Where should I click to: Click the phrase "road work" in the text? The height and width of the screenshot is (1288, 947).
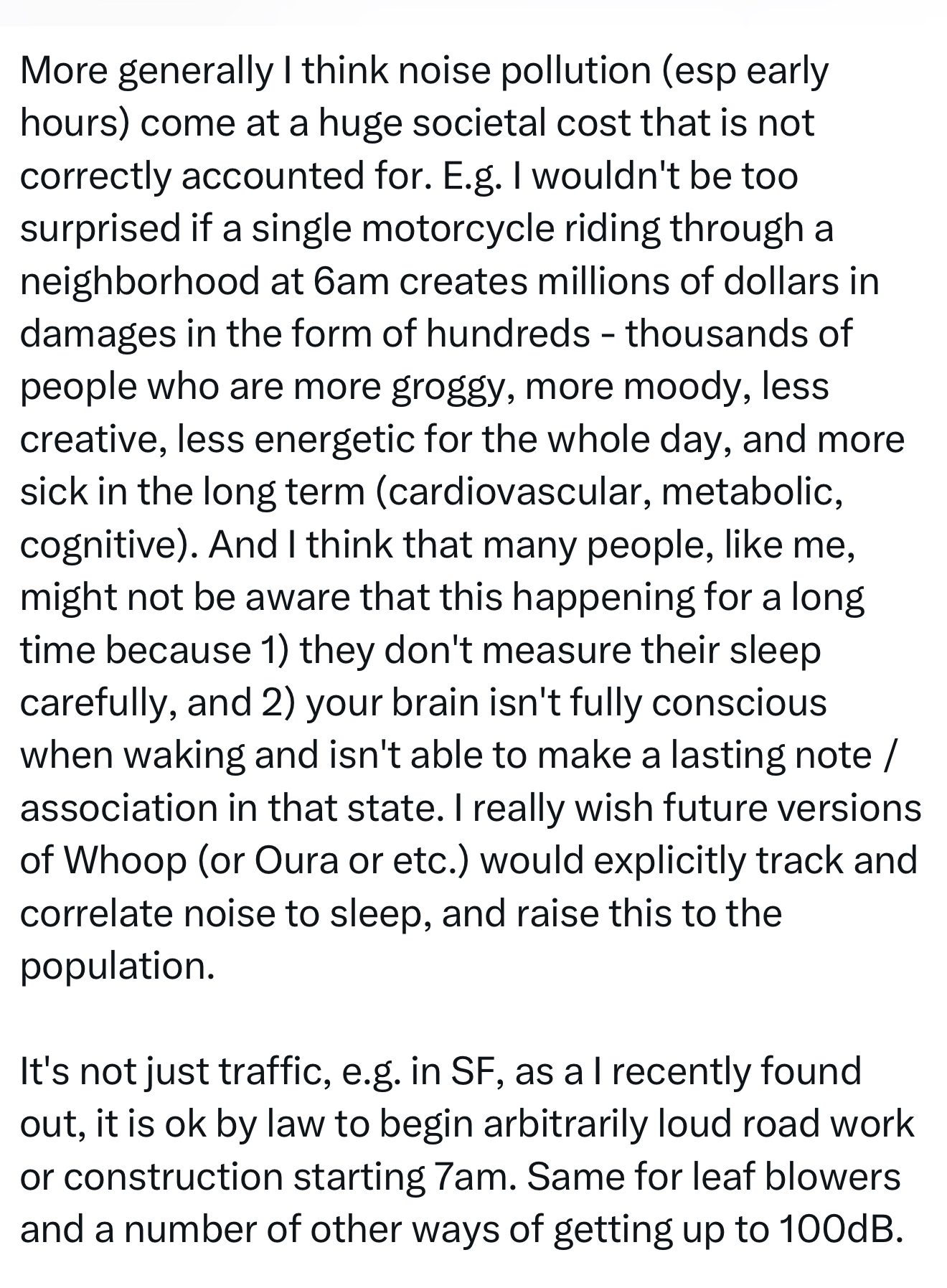pyautogui.click(x=829, y=1124)
